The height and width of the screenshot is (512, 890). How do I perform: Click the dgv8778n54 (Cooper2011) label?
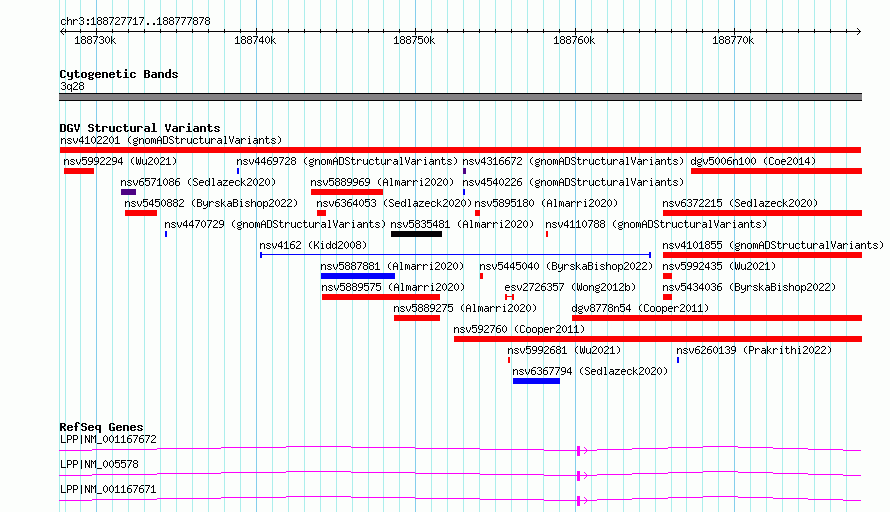pyautogui.click(x=640, y=308)
